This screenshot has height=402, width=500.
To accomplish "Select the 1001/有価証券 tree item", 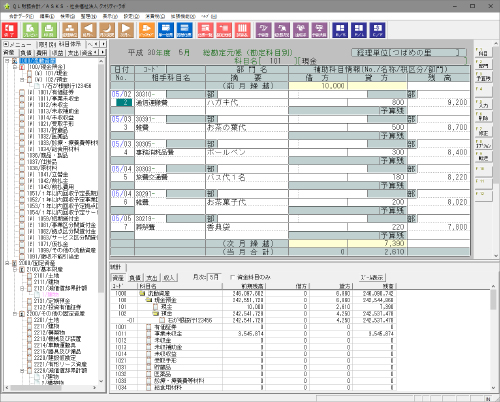I will pyautogui.click(x=51, y=92).
